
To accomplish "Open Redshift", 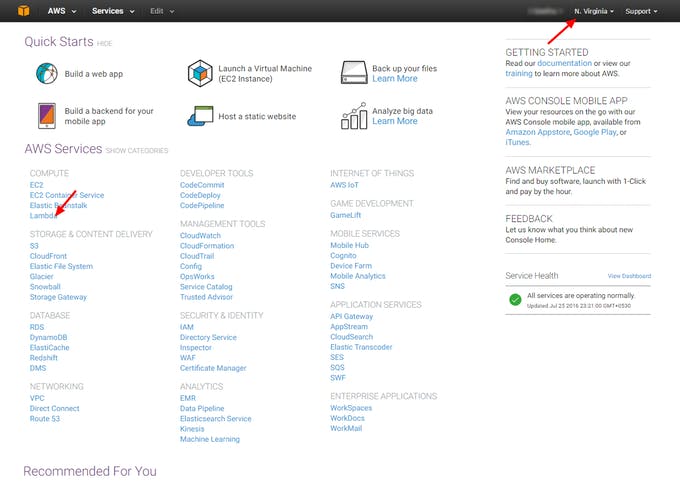I will point(43,358).
